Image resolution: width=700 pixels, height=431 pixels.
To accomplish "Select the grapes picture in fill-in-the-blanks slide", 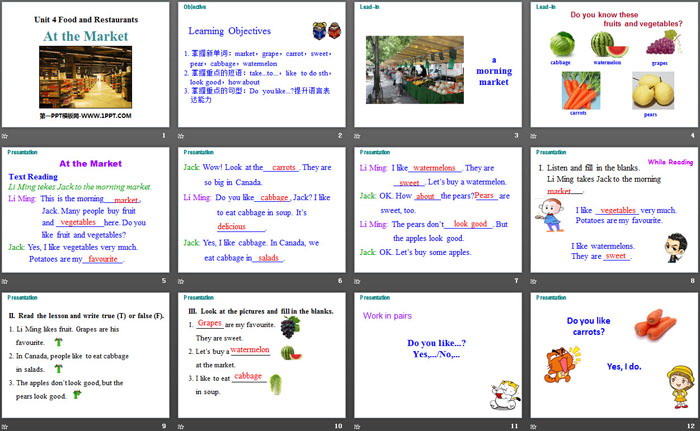I will pyautogui.click(x=289, y=327).
